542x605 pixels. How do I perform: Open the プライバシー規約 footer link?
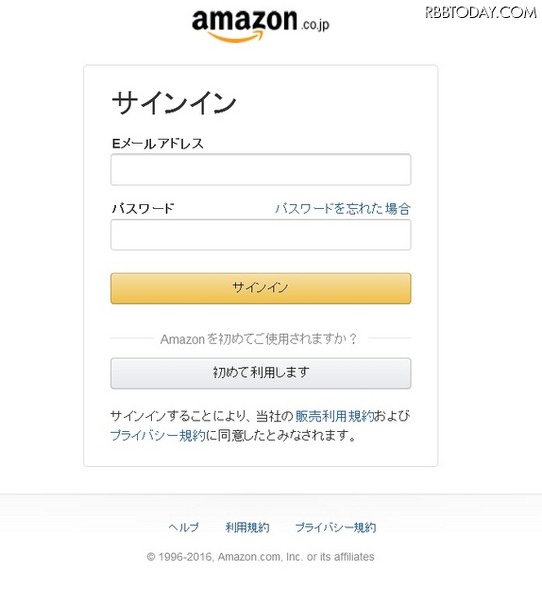pyautogui.click(x=336, y=527)
